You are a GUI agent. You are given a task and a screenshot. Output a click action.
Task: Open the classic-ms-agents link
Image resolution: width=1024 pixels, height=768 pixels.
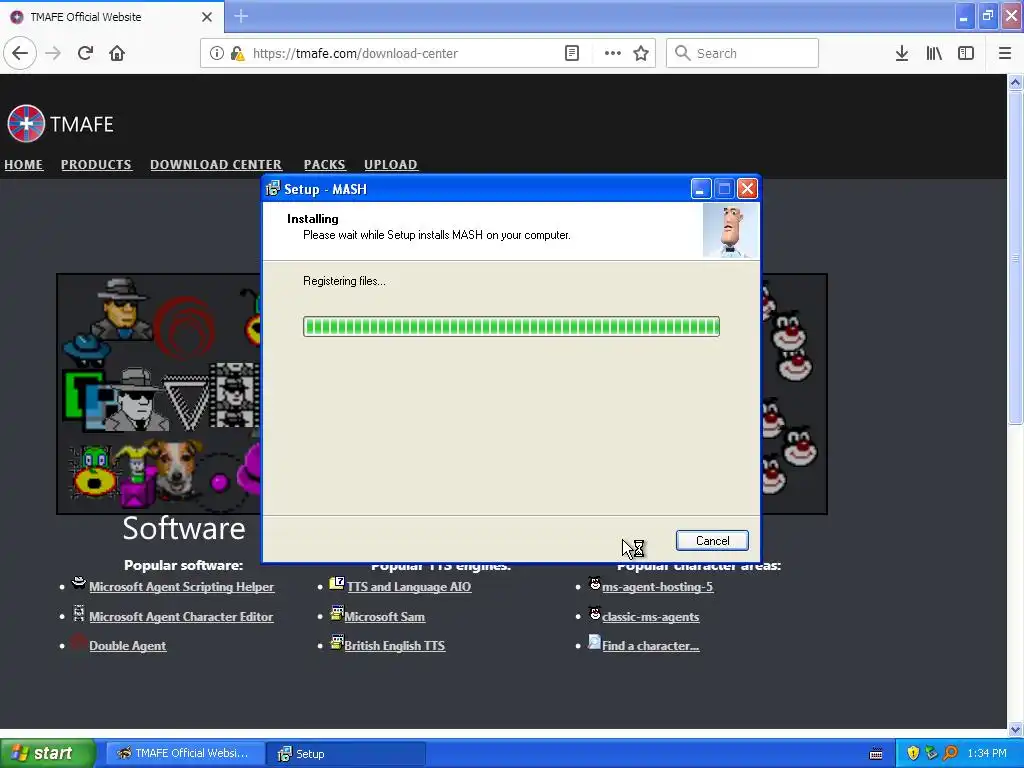pos(650,616)
